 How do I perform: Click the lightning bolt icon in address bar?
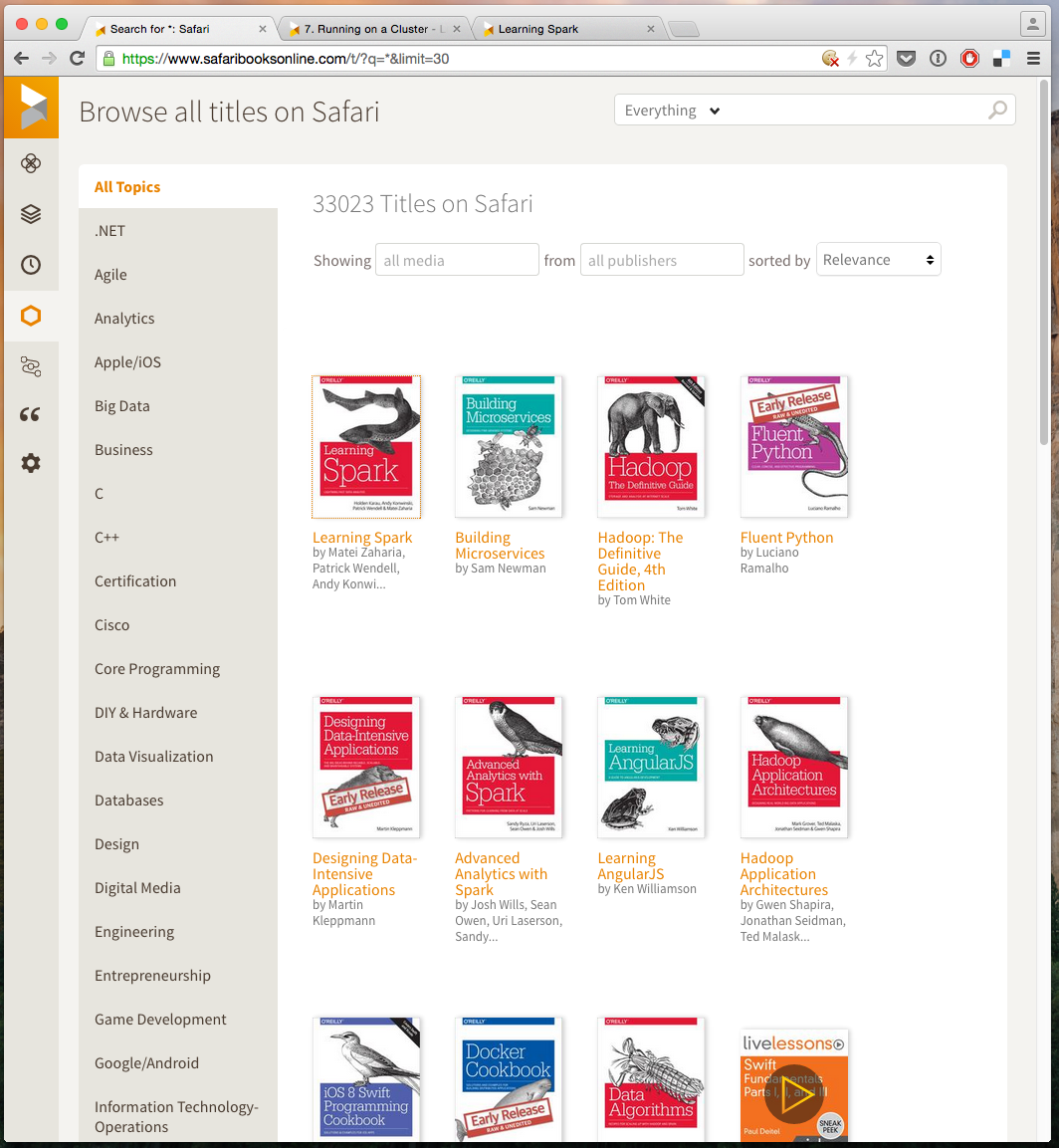click(x=852, y=59)
